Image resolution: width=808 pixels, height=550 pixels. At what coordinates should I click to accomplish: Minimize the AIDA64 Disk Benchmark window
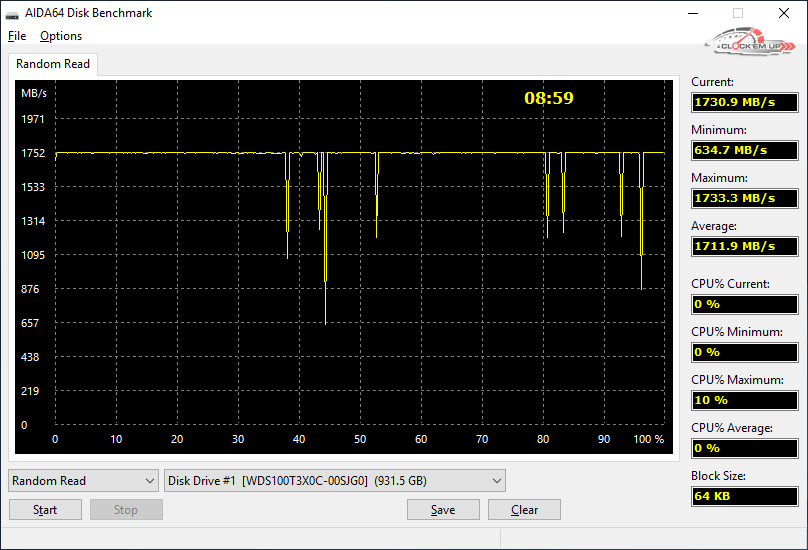point(693,13)
